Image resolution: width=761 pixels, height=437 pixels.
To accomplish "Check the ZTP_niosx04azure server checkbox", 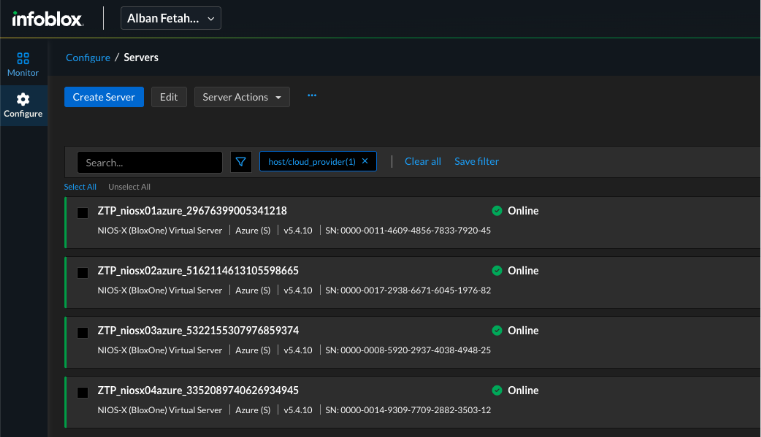I will click(x=83, y=393).
